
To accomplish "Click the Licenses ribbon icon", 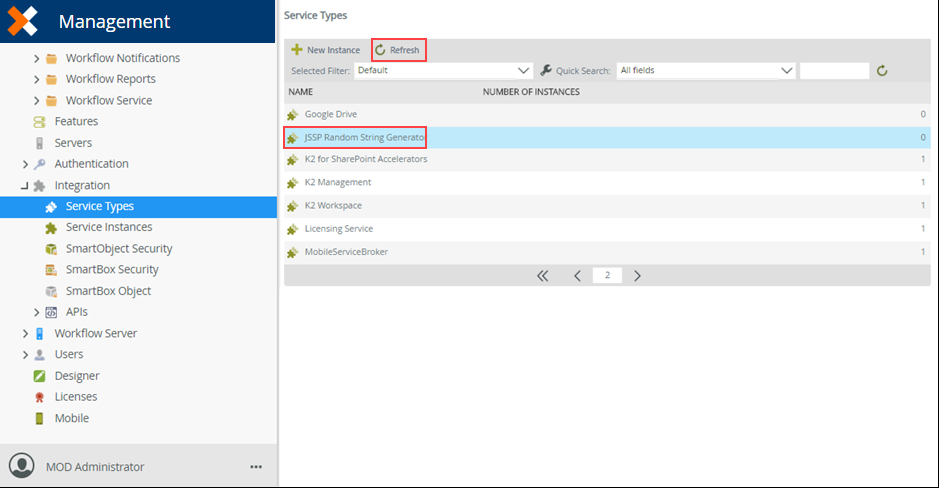I will [x=39, y=397].
